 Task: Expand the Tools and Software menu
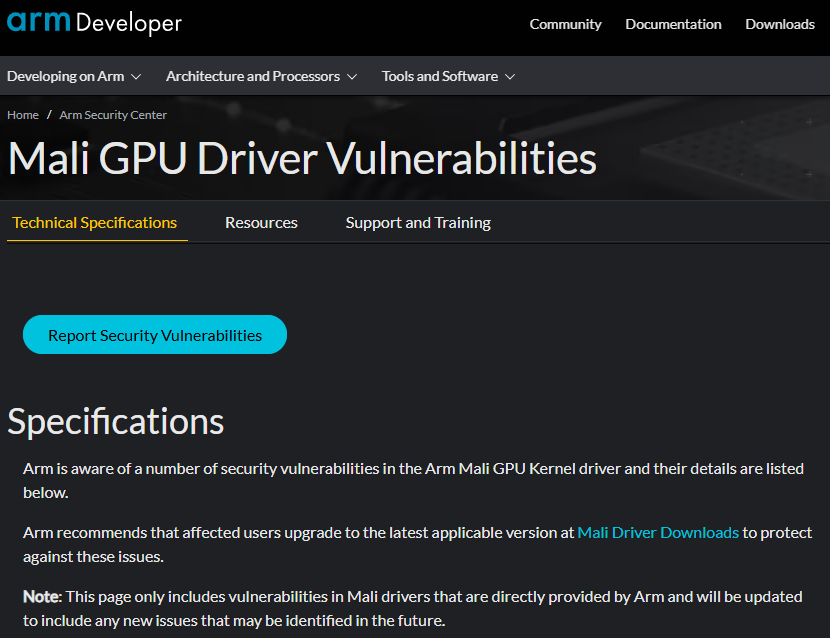(x=448, y=76)
